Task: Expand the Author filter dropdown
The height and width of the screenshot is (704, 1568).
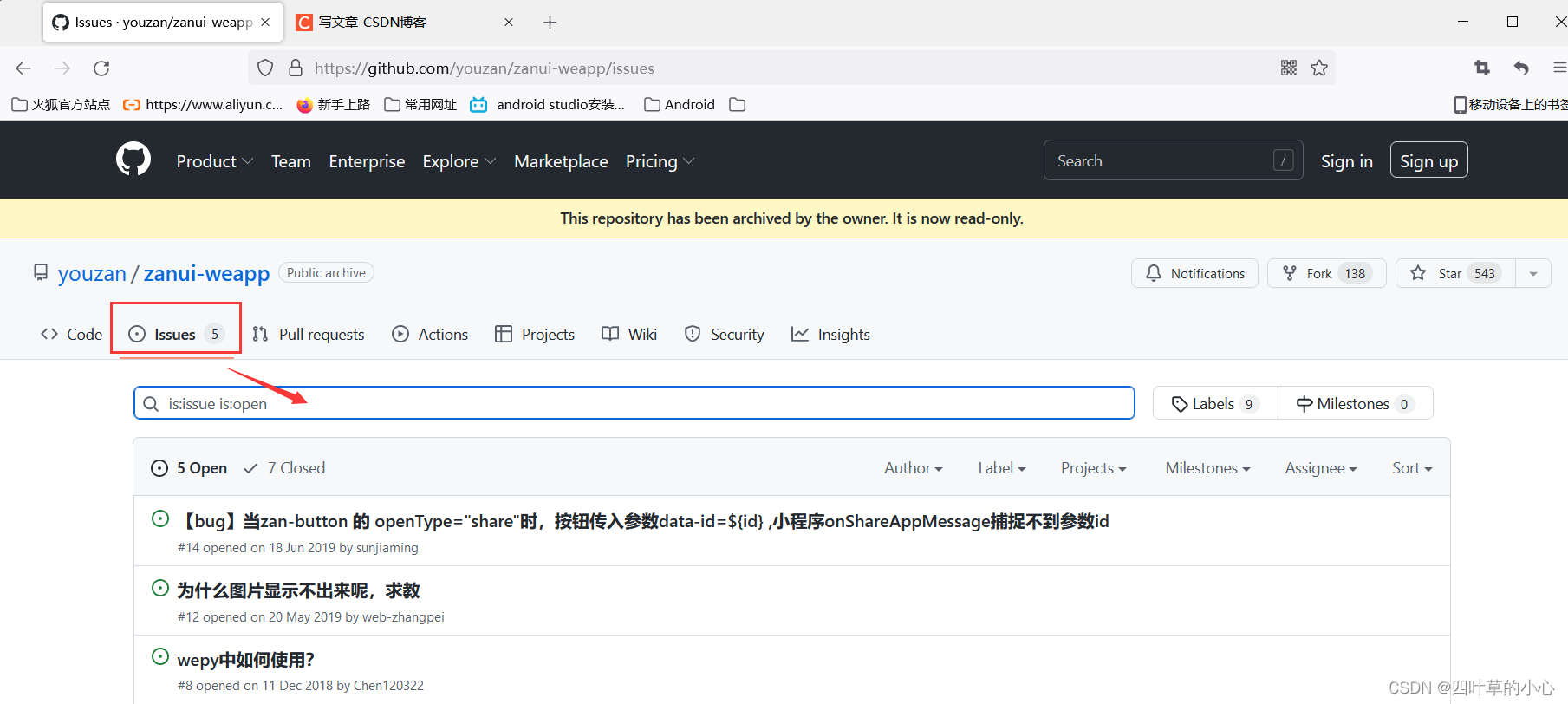Action: [x=913, y=468]
